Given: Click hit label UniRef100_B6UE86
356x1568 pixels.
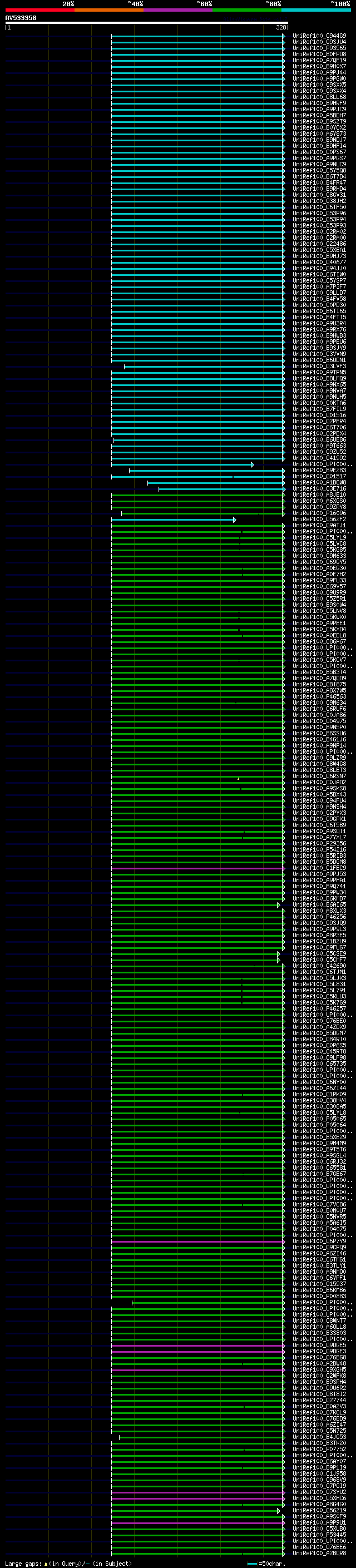Looking at the screenshot, I should point(319,439).
